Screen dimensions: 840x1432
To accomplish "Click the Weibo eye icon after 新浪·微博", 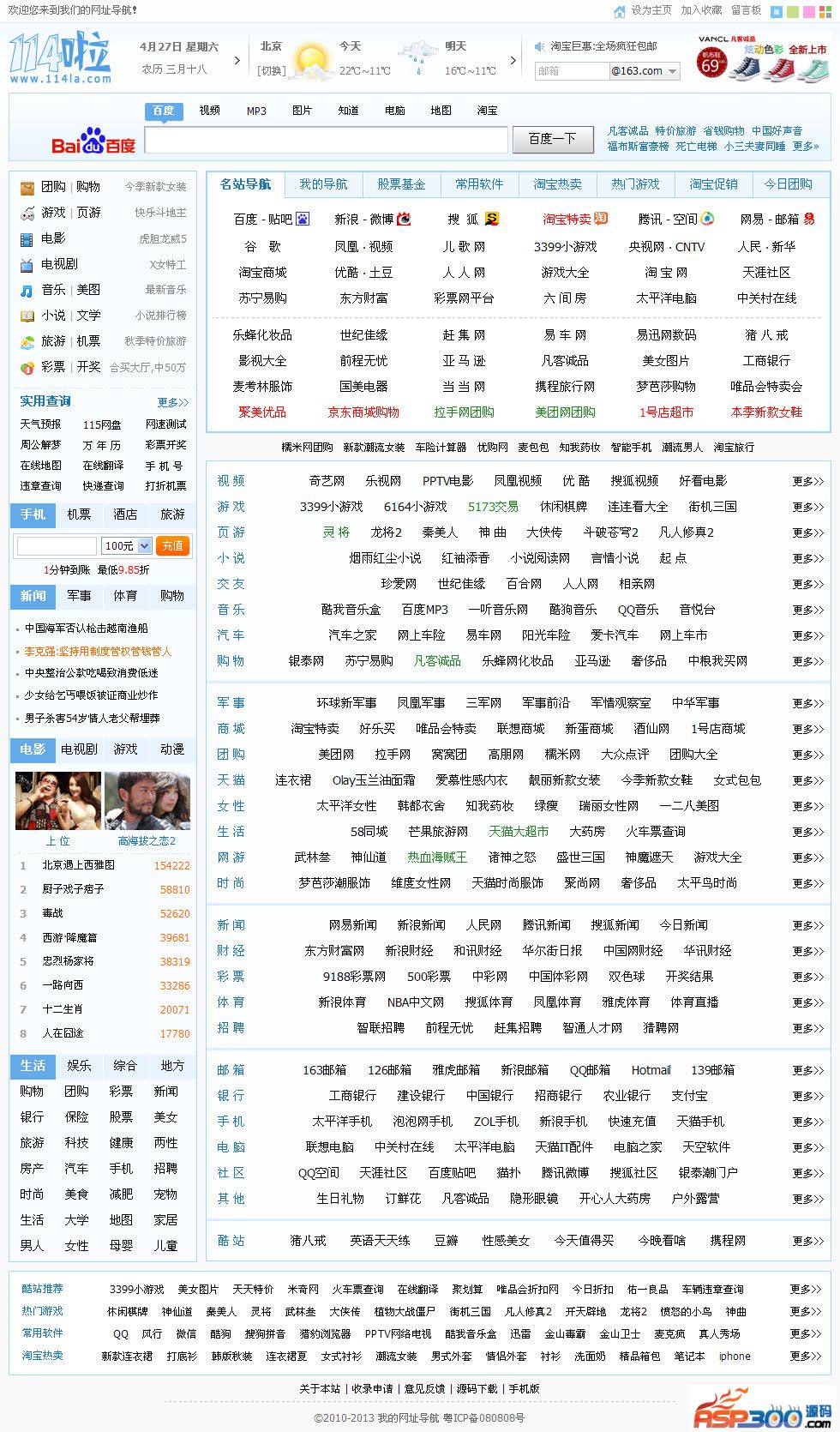I will pos(404,220).
